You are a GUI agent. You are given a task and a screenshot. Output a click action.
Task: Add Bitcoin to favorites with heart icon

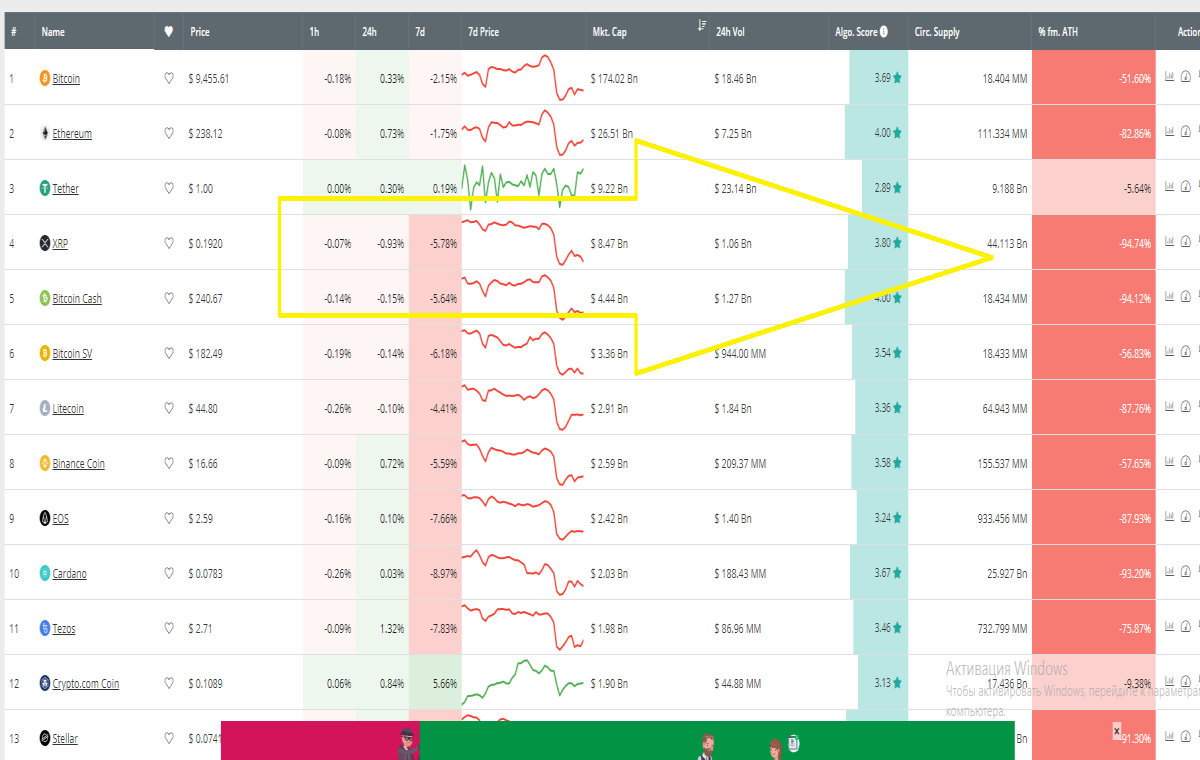coord(169,78)
